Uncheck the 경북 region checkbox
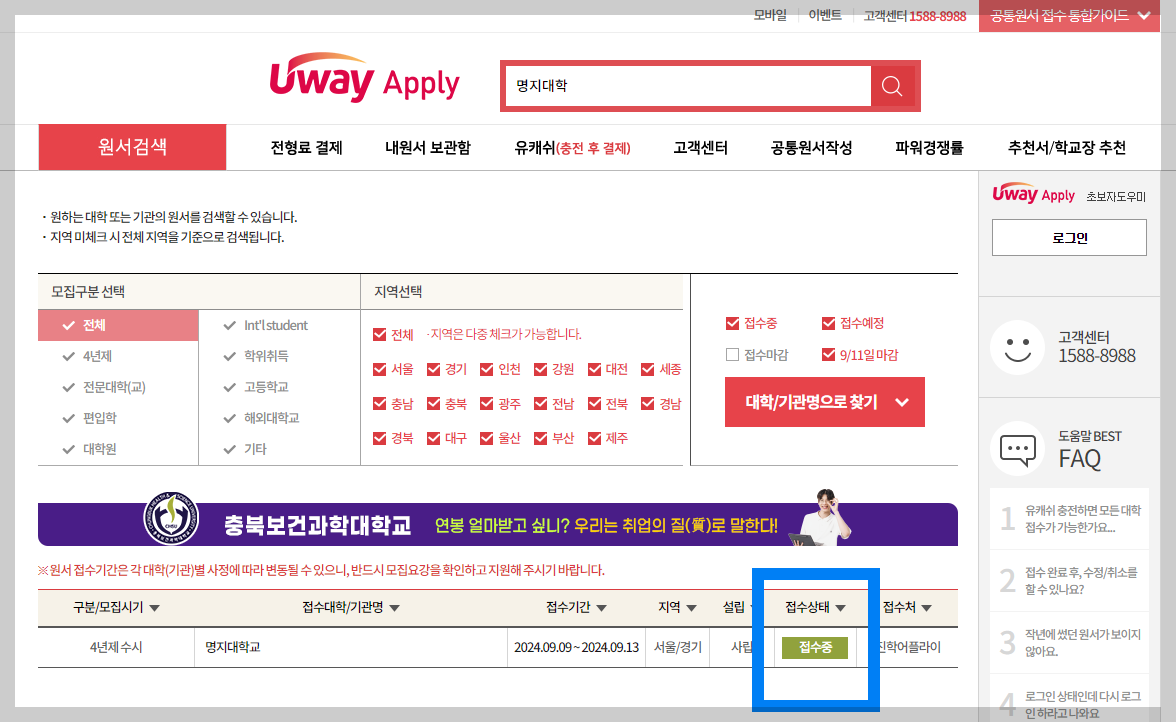This screenshot has width=1176, height=722. point(380,438)
